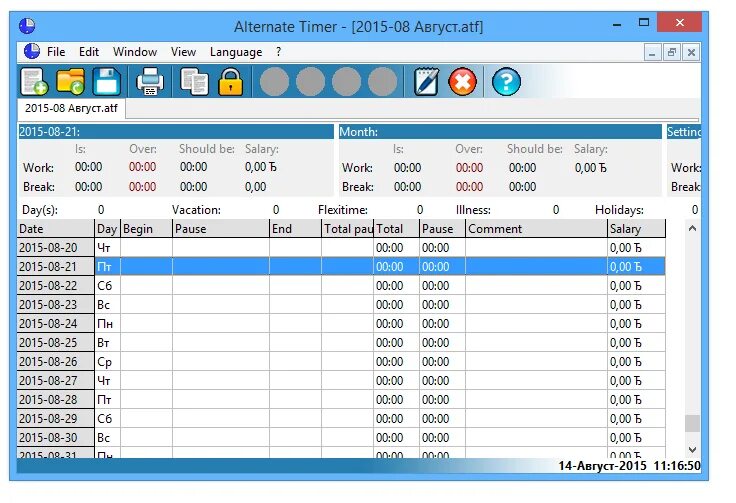Select row 2015-08-30
Image resolution: width=736 pixels, height=503 pixels.
click(341, 438)
